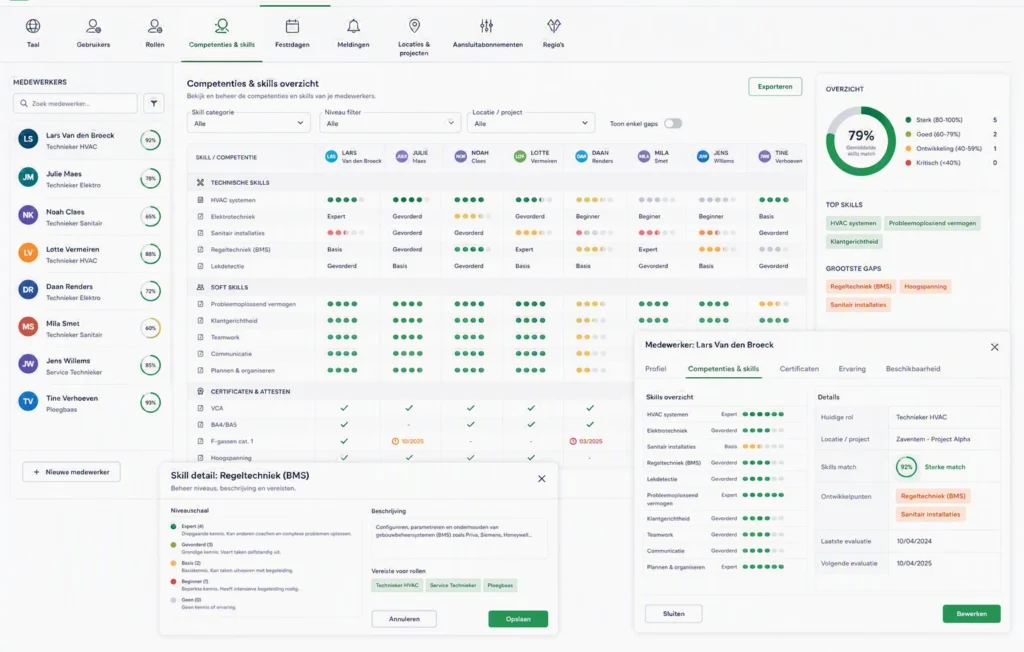Open the Beschikbaarheid tab
The width and height of the screenshot is (1024, 652).
(x=913, y=369)
